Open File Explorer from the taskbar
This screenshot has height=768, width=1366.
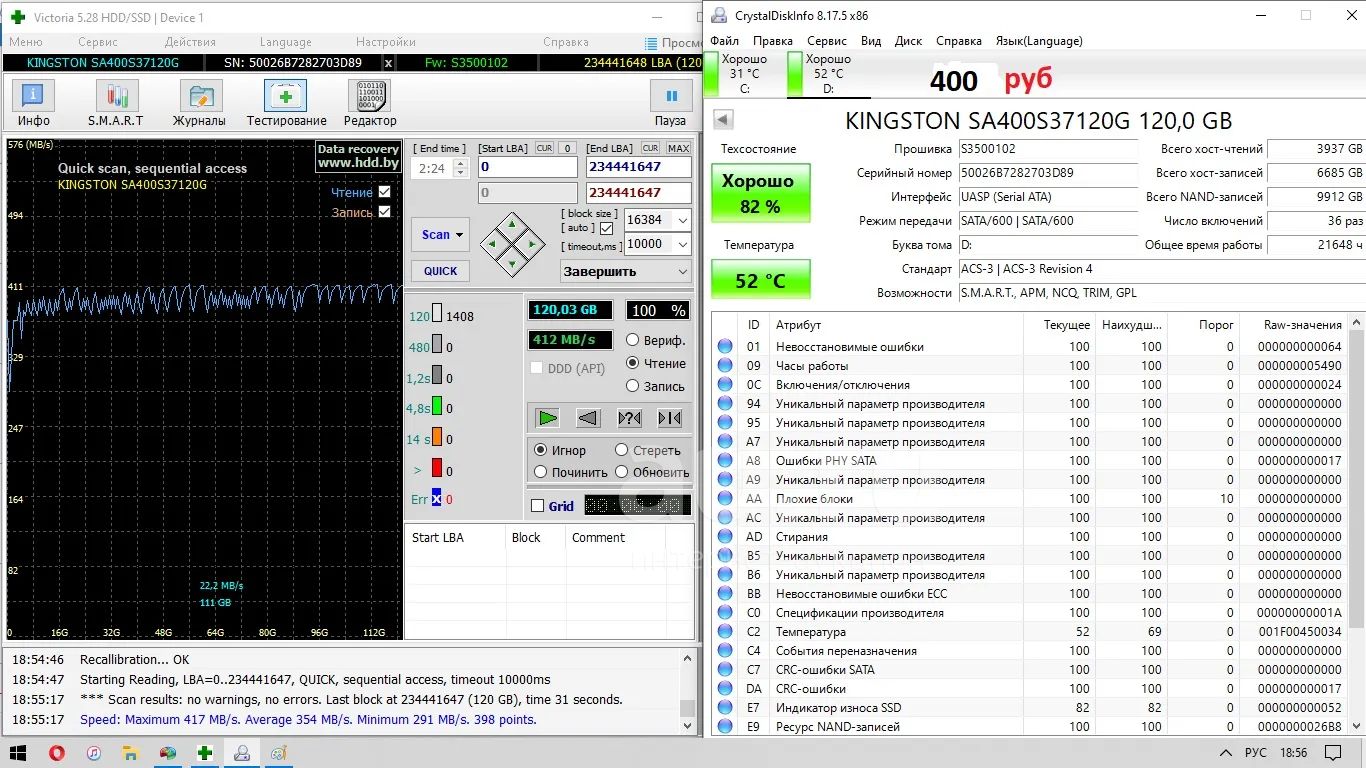pyautogui.click(x=130, y=753)
